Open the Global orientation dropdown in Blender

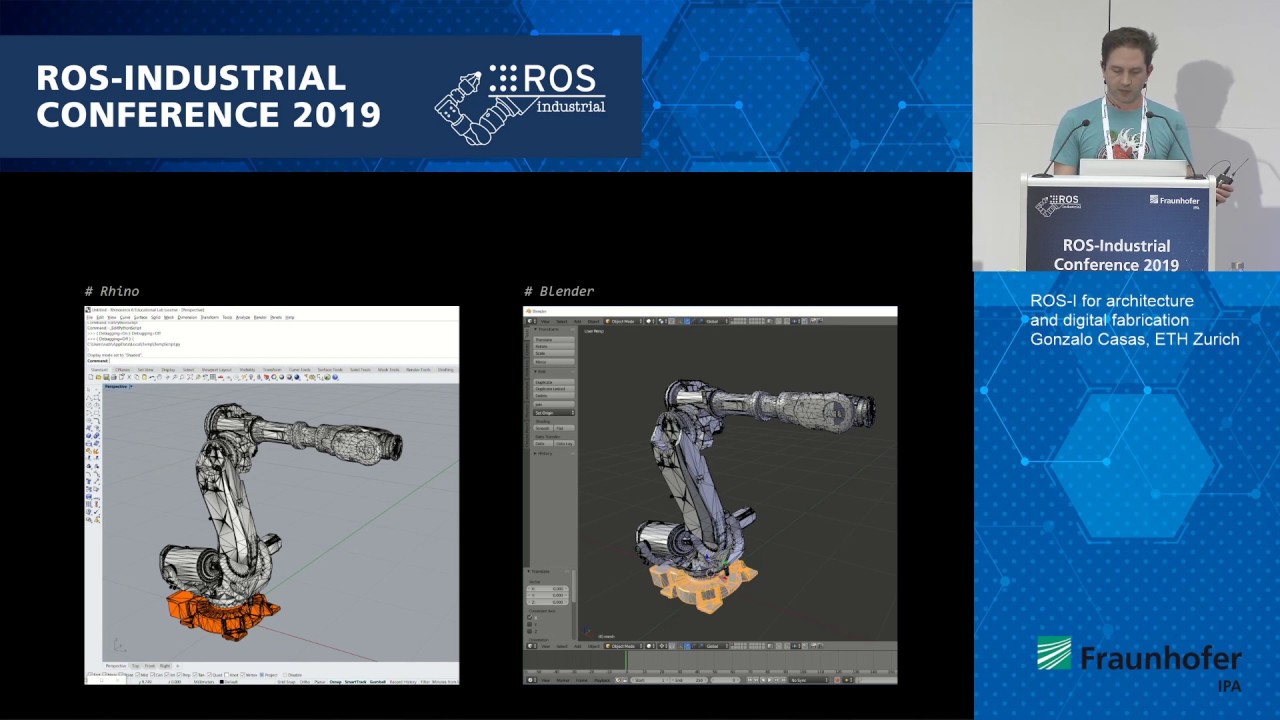(x=716, y=321)
